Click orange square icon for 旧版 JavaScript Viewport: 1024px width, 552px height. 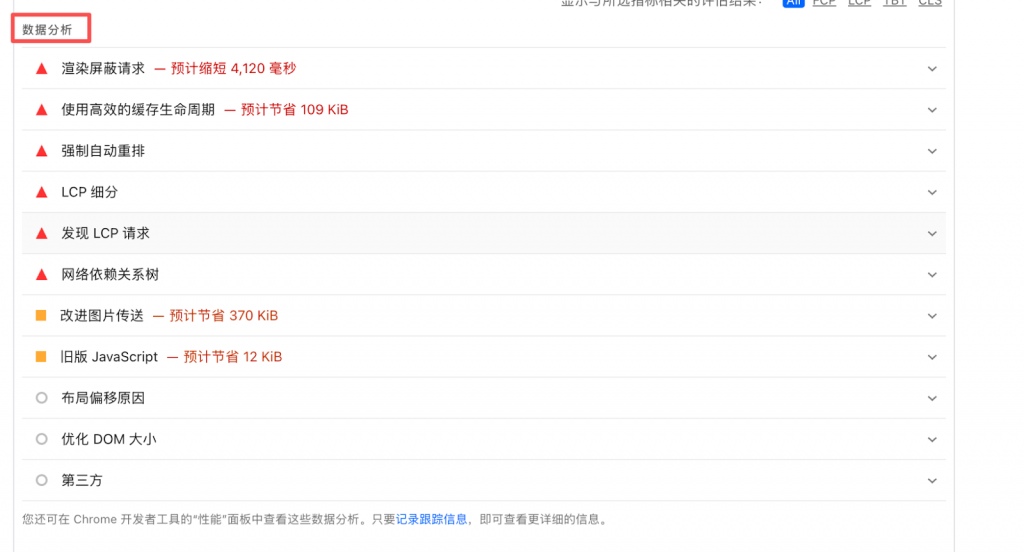click(41, 356)
